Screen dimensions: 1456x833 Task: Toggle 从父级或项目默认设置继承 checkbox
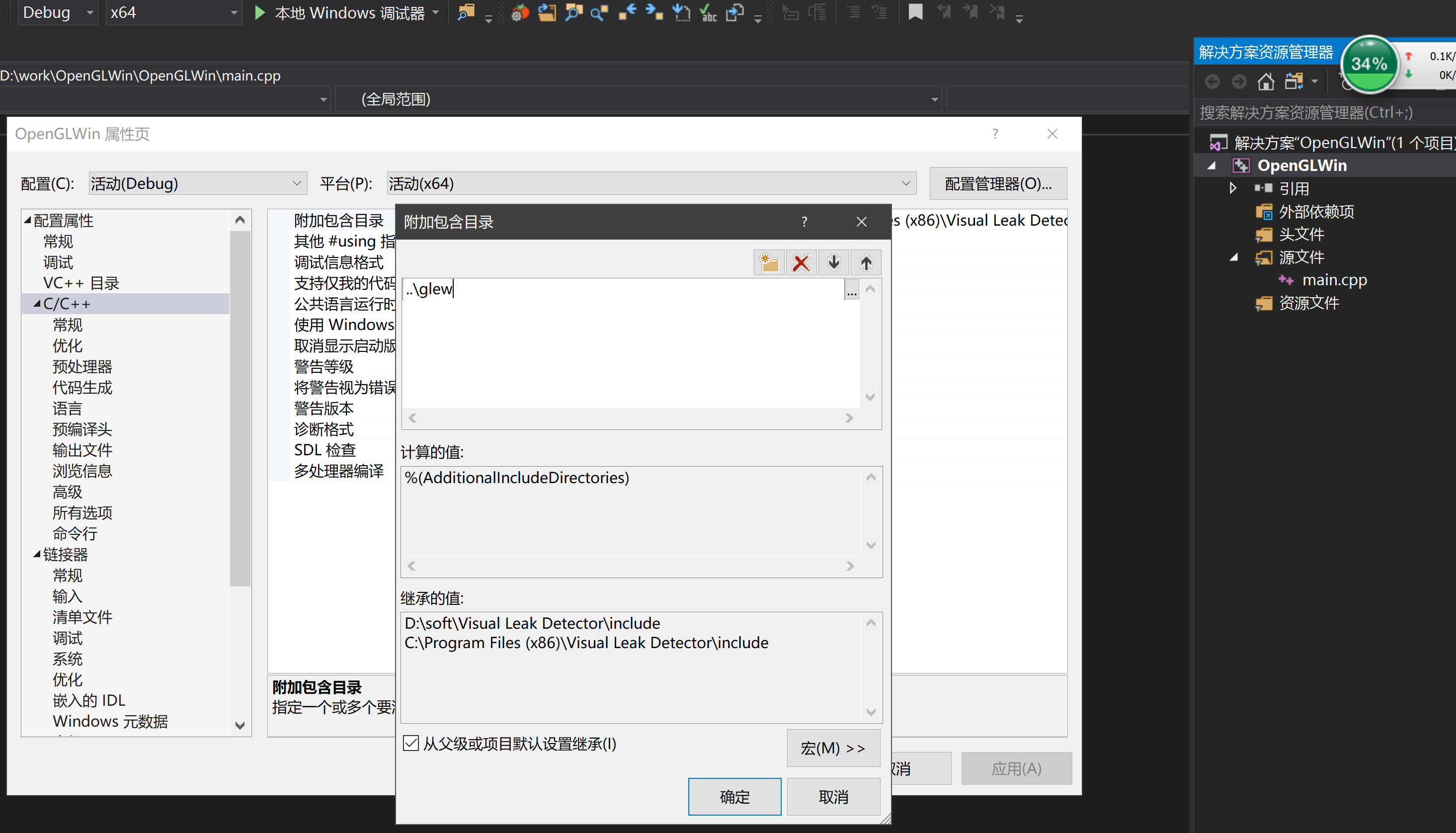tap(411, 743)
